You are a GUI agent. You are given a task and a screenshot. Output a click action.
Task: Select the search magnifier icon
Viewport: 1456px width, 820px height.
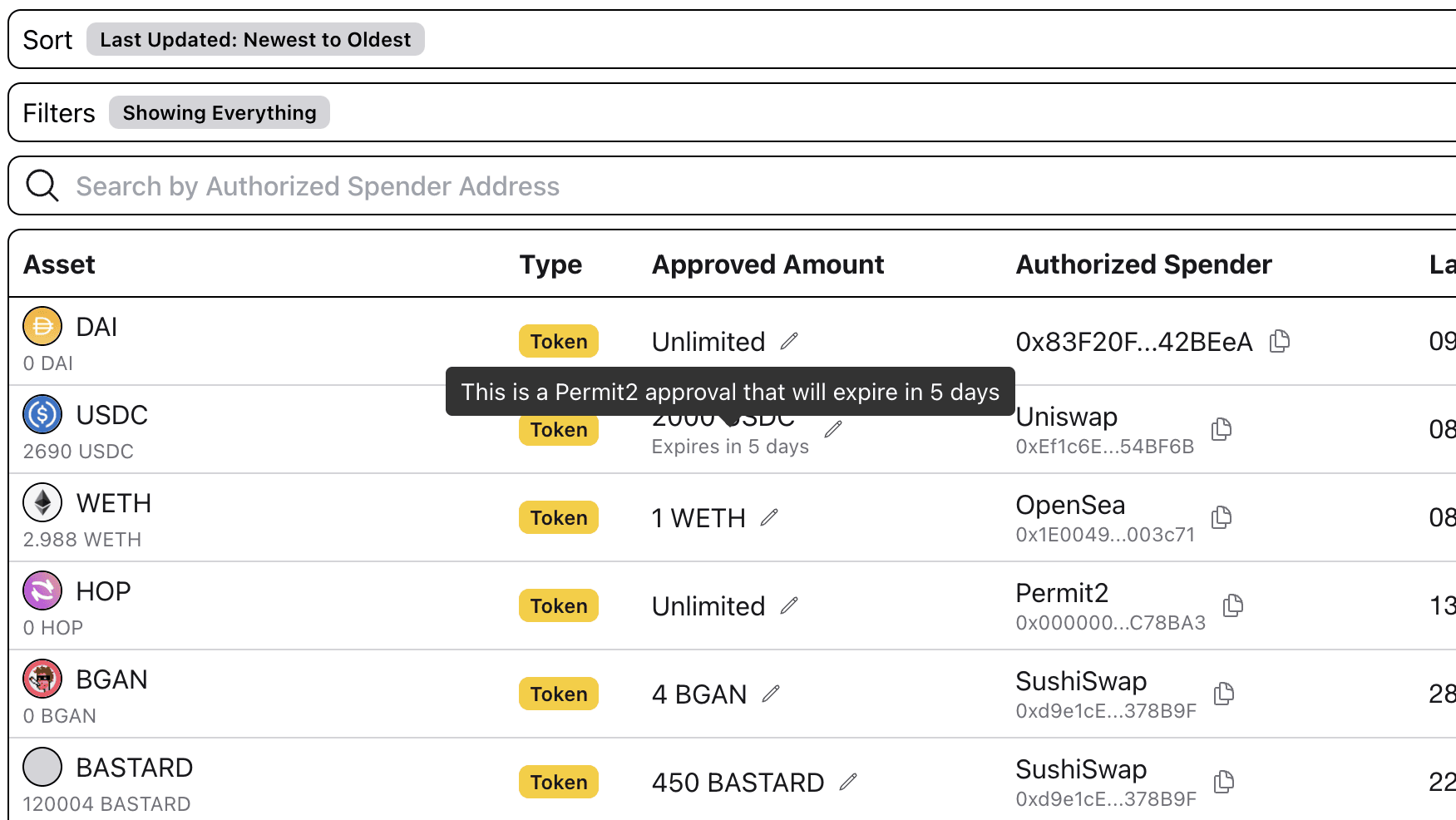tap(42, 185)
